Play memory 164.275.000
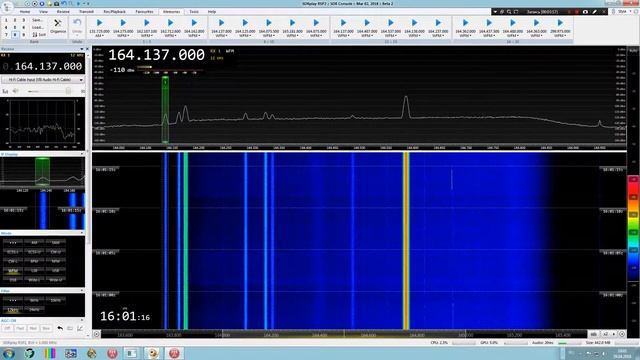 point(123,23)
